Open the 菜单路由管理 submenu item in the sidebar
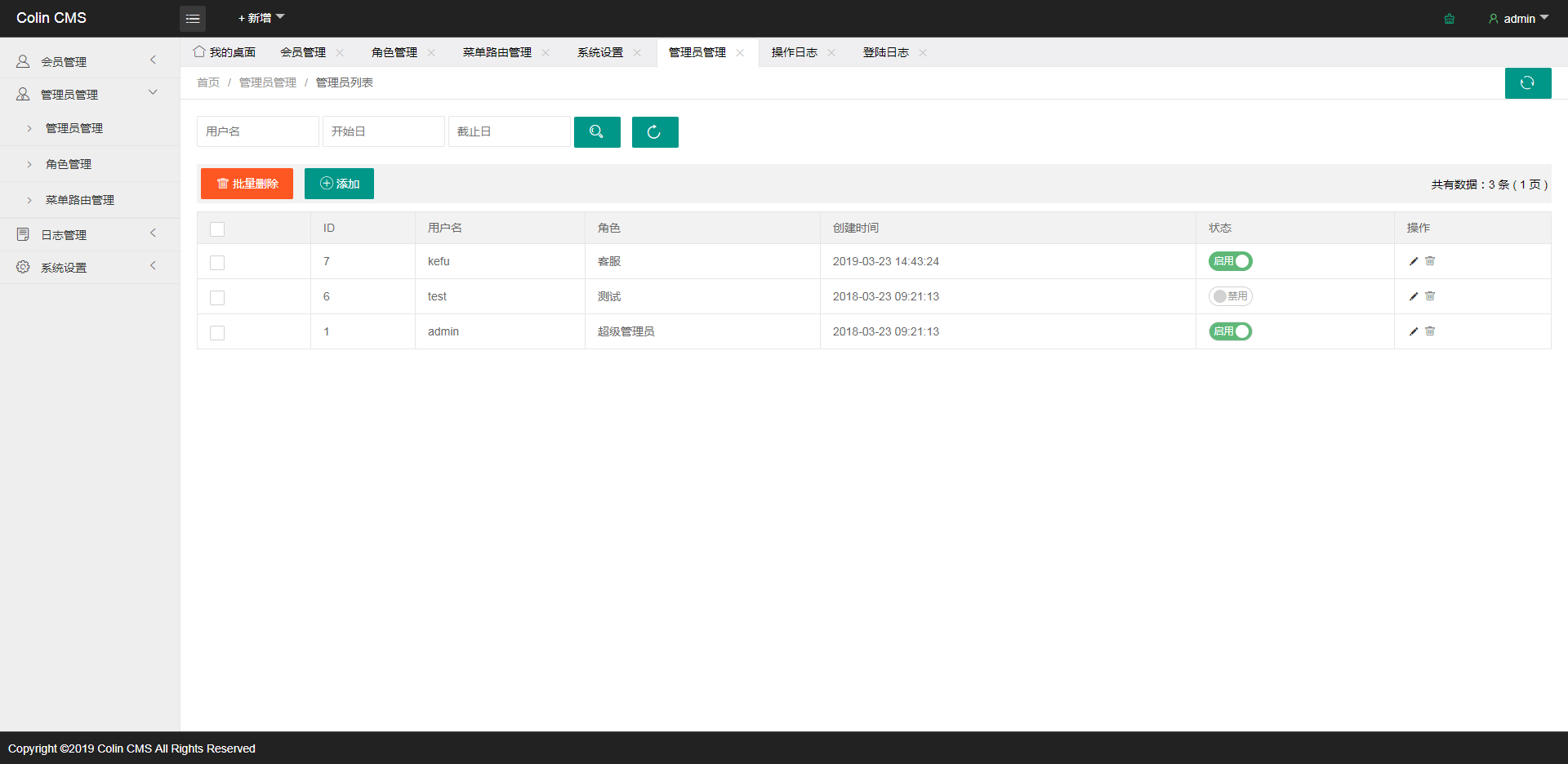 point(90,200)
